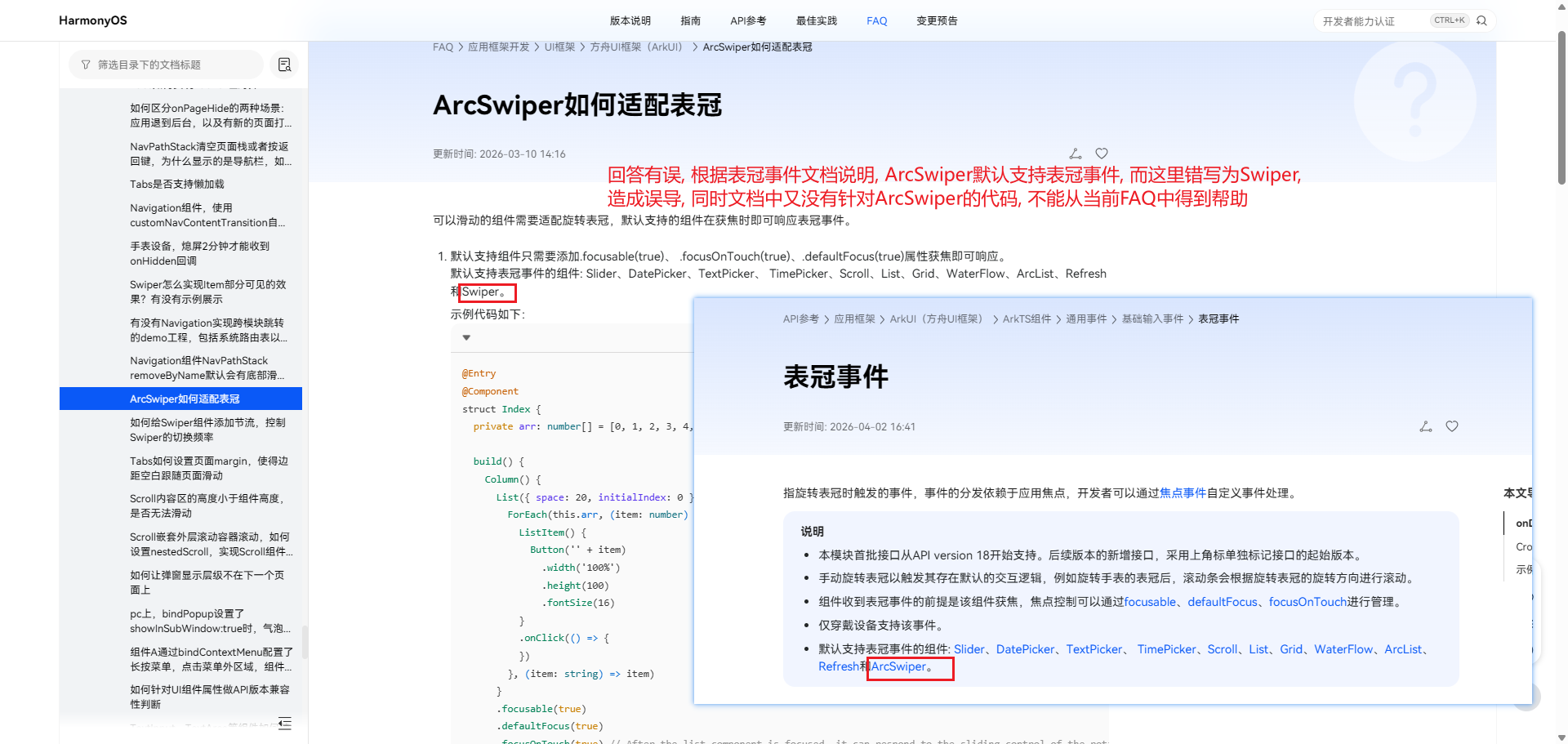Open Tabs如何设置页面margin sidebar item
The width and height of the screenshot is (1568, 744).
tap(209, 468)
